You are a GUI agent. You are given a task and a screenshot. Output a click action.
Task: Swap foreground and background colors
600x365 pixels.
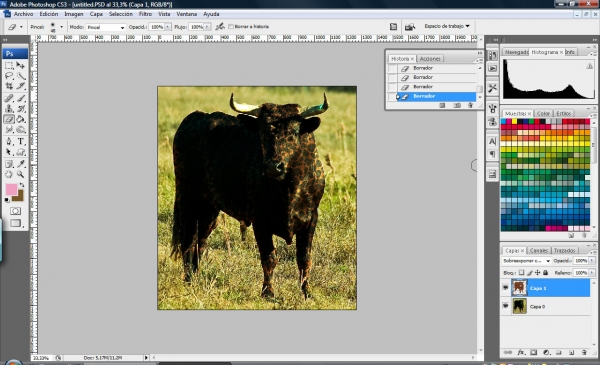pyautogui.click(x=22, y=185)
